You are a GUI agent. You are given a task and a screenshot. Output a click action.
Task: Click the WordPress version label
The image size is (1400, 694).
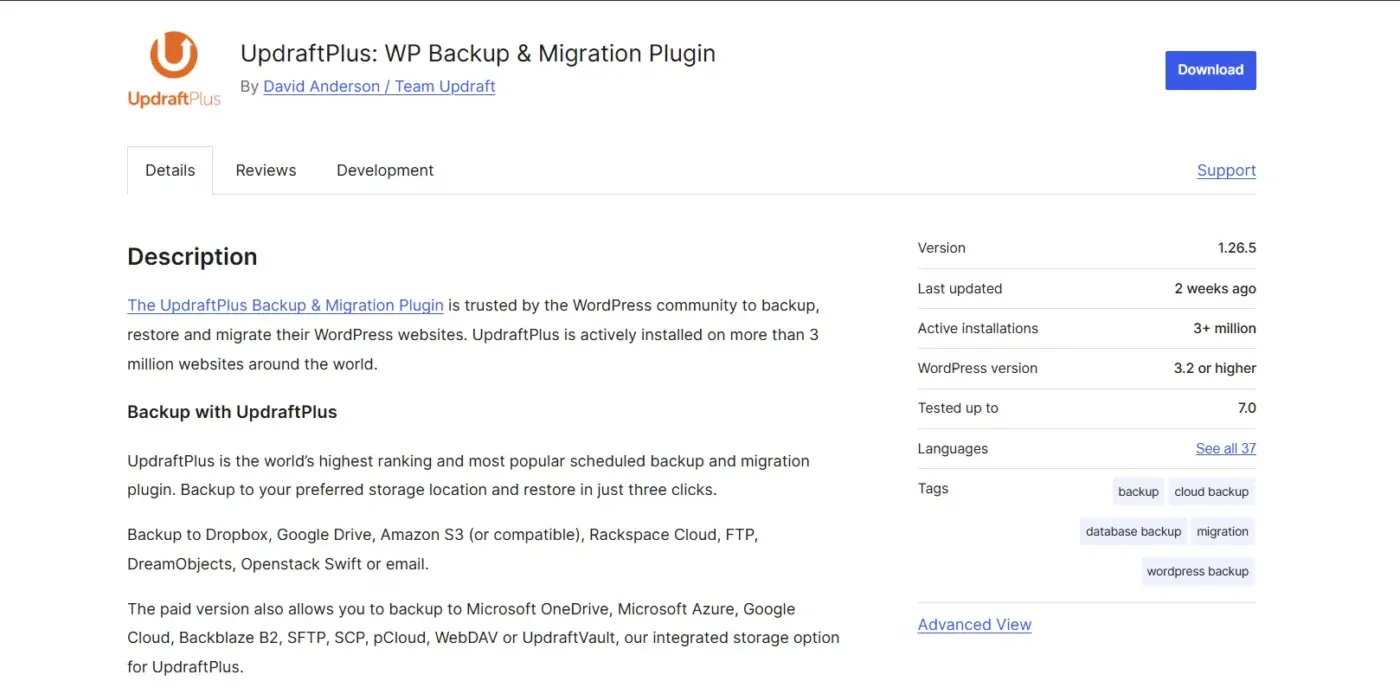pyautogui.click(x=977, y=368)
